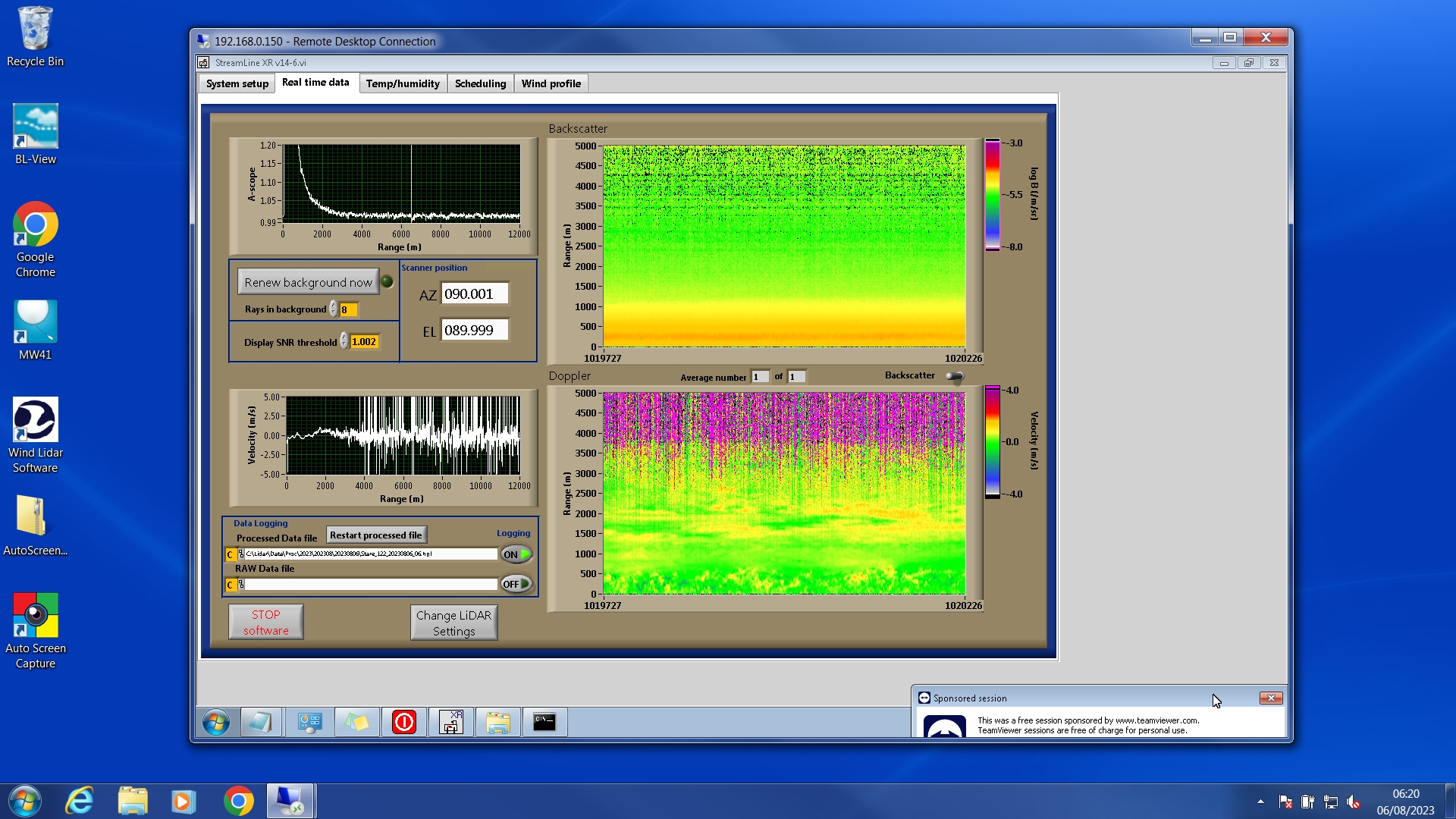Screen dimensions: 1456x819
Task: Open Sticky Notes in the remote taskbar
Action: [357, 722]
